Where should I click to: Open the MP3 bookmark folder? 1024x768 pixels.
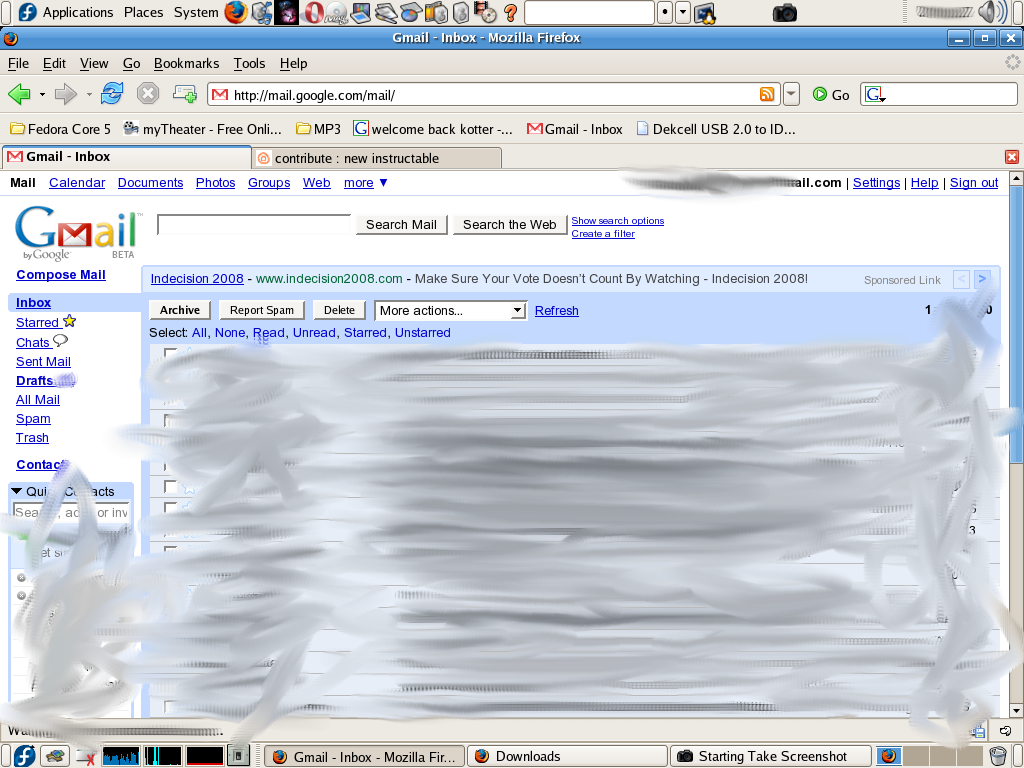click(x=318, y=129)
